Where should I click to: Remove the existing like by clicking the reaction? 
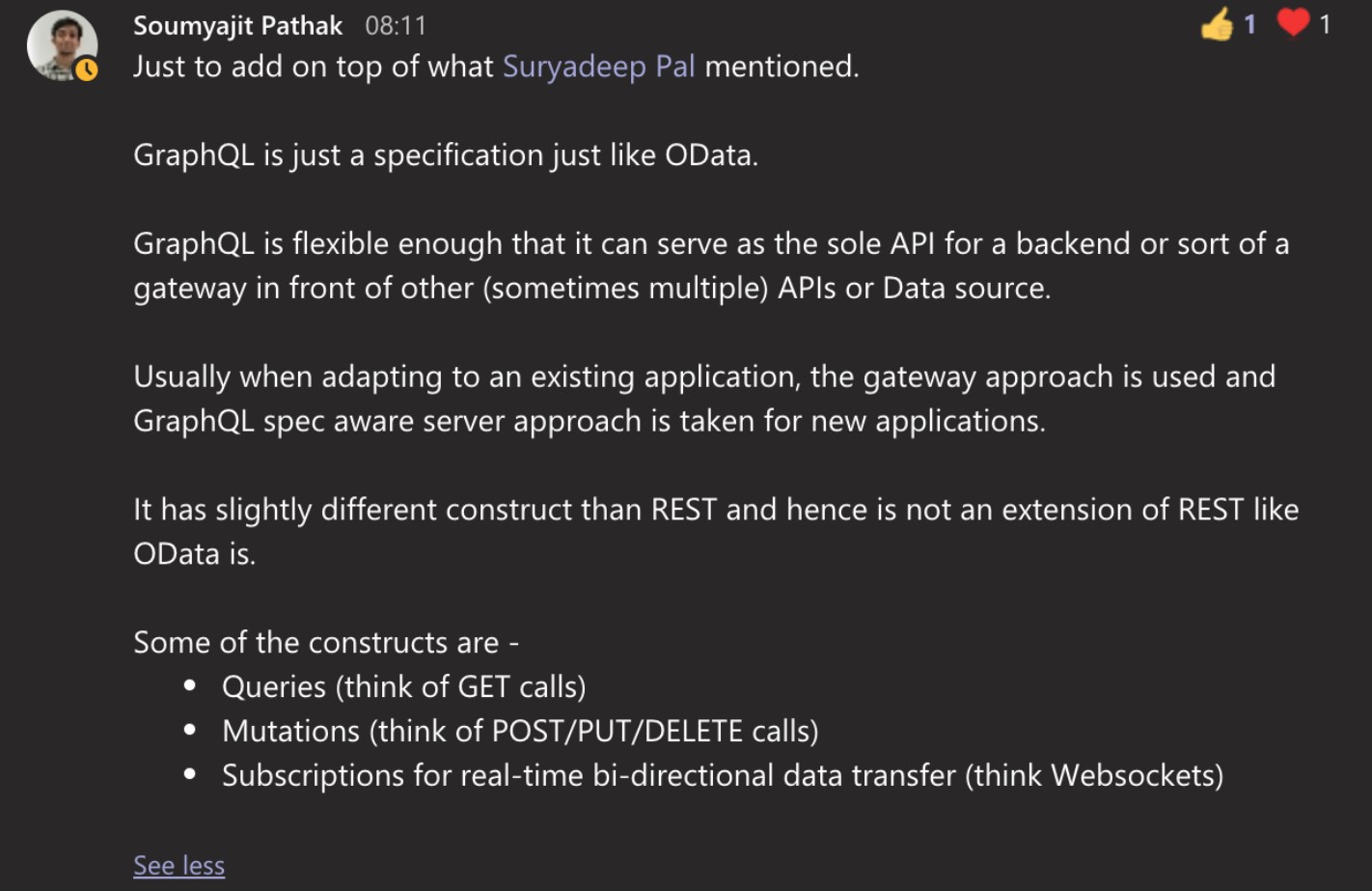pyautogui.click(x=1220, y=25)
